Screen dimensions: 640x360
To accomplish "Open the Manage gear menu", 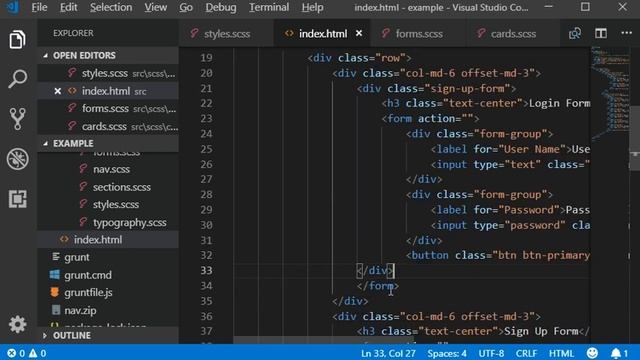I will coord(17,324).
